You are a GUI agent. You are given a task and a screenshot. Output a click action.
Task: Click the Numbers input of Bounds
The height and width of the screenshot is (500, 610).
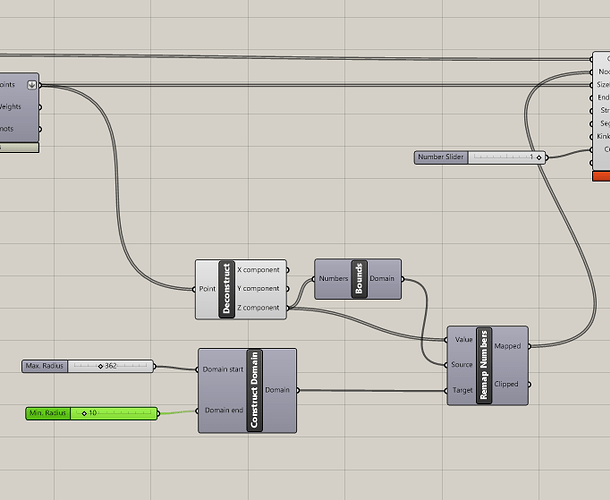333,279
